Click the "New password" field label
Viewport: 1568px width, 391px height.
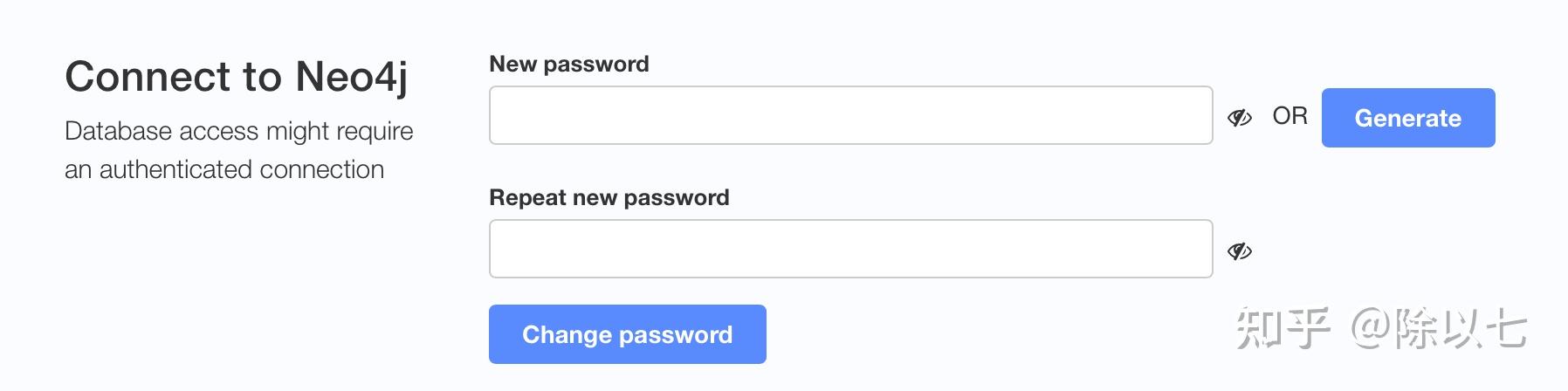coord(568,64)
